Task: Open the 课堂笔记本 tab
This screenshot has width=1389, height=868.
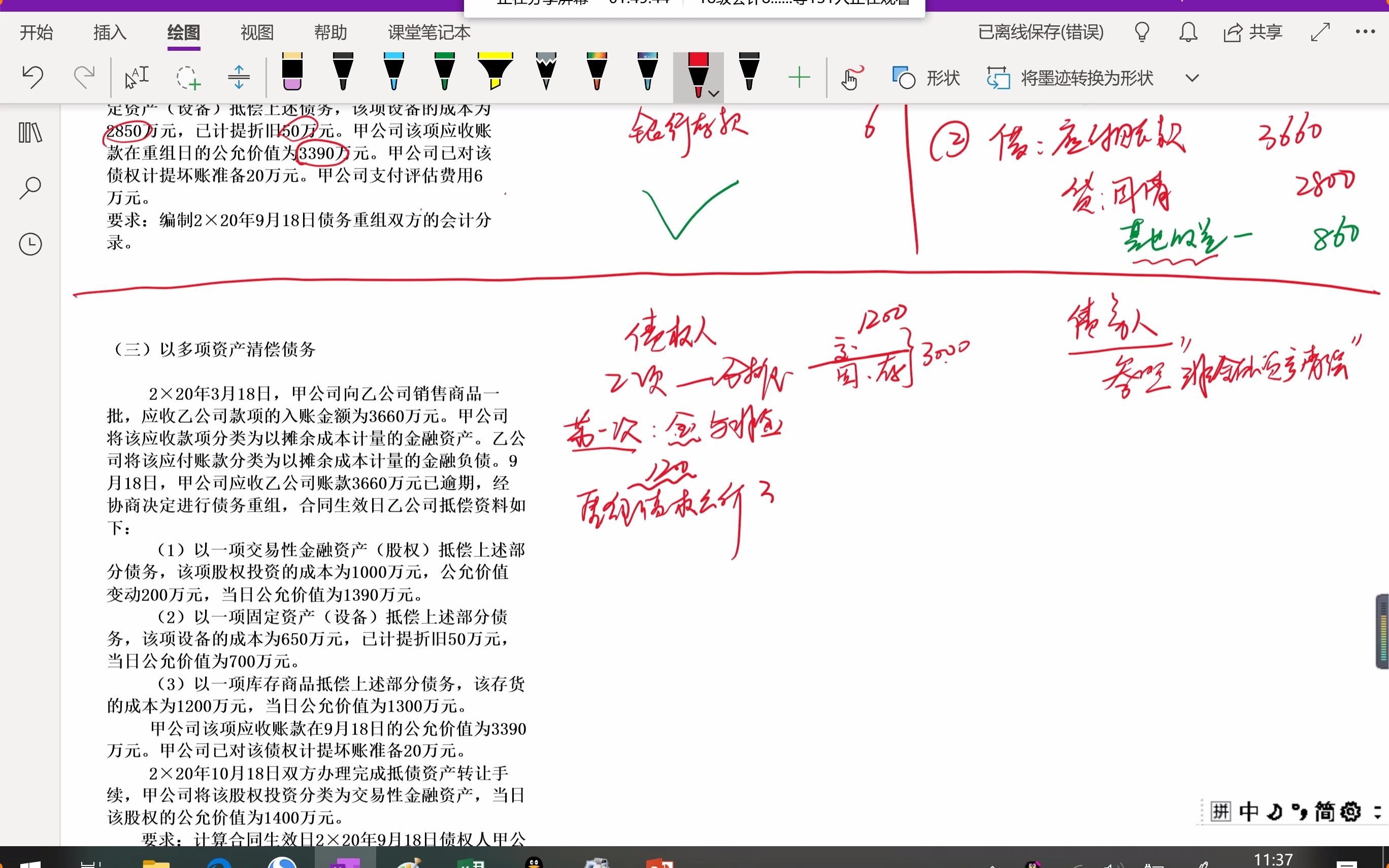Action: point(427,32)
